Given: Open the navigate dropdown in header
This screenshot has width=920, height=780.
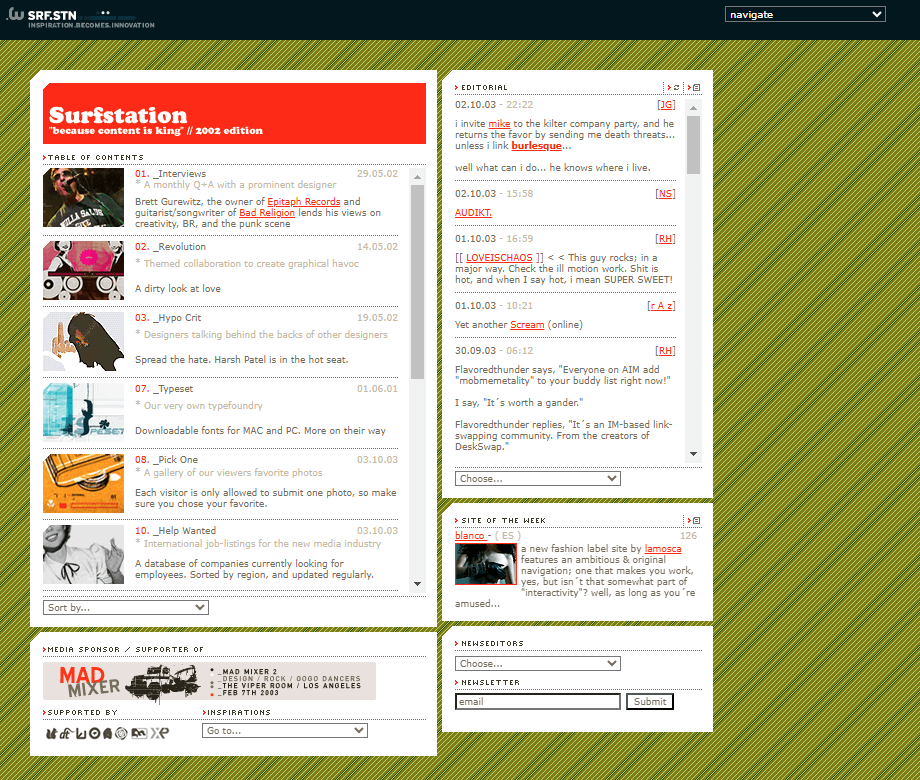Looking at the screenshot, I should point(805,15).
